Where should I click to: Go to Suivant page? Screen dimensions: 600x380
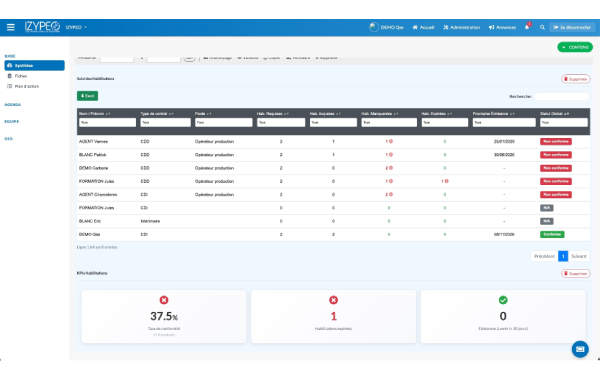pyautogui.click(x=579, y=256)
